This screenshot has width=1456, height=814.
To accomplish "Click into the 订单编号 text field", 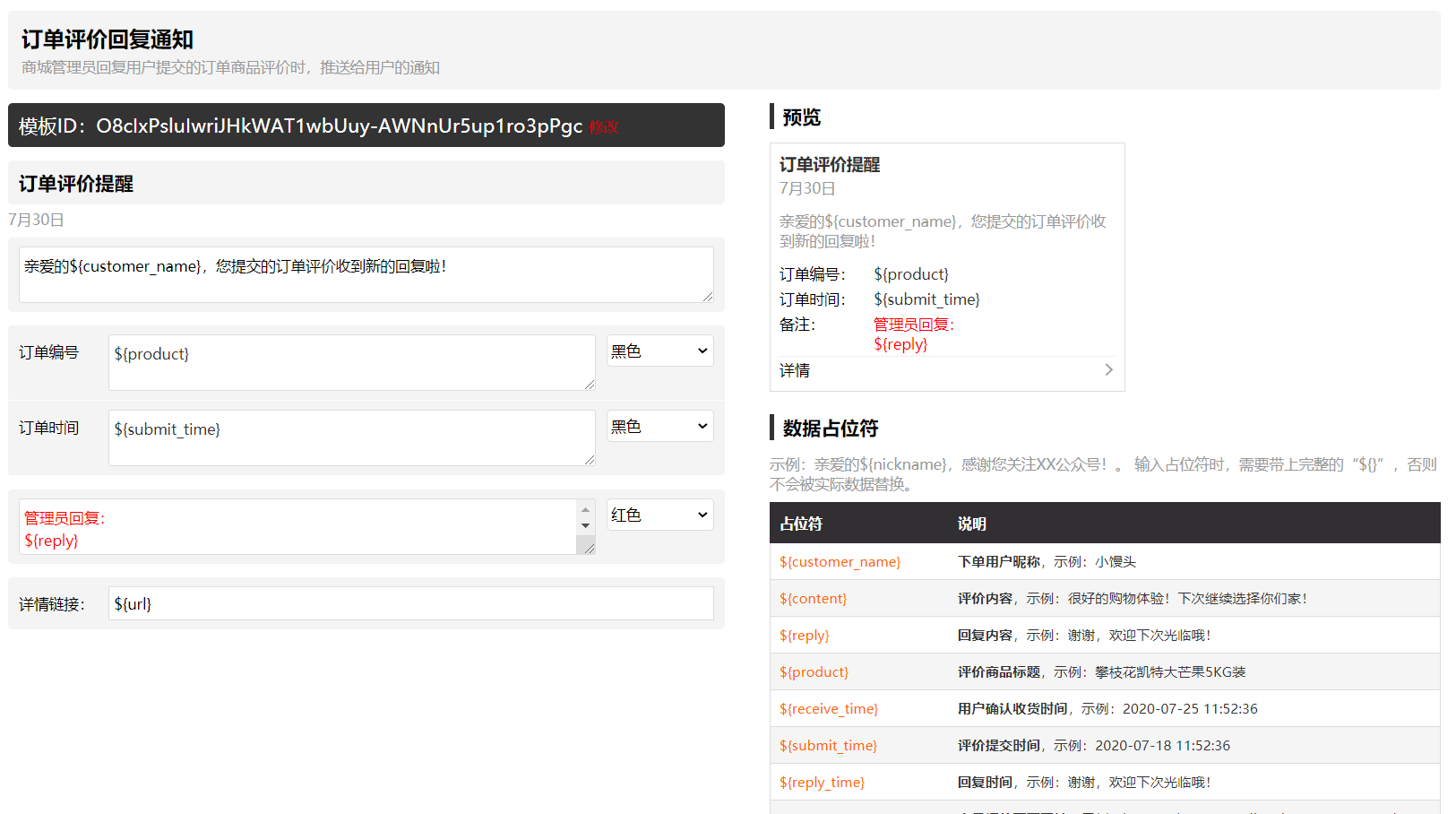I will [350, 362].
